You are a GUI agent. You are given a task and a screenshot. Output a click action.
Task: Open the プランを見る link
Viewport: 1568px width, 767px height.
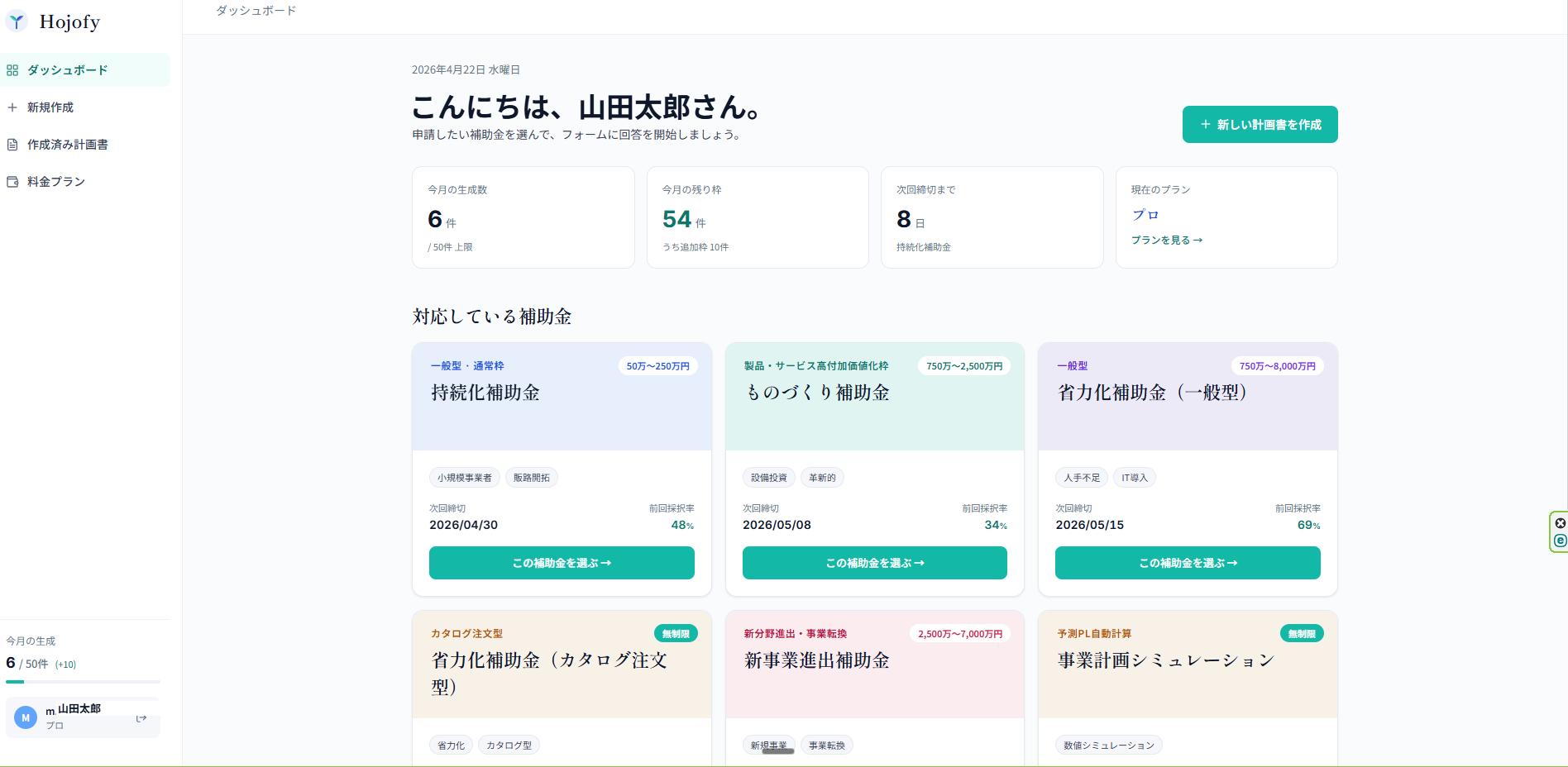click(x=1167, y=240)
